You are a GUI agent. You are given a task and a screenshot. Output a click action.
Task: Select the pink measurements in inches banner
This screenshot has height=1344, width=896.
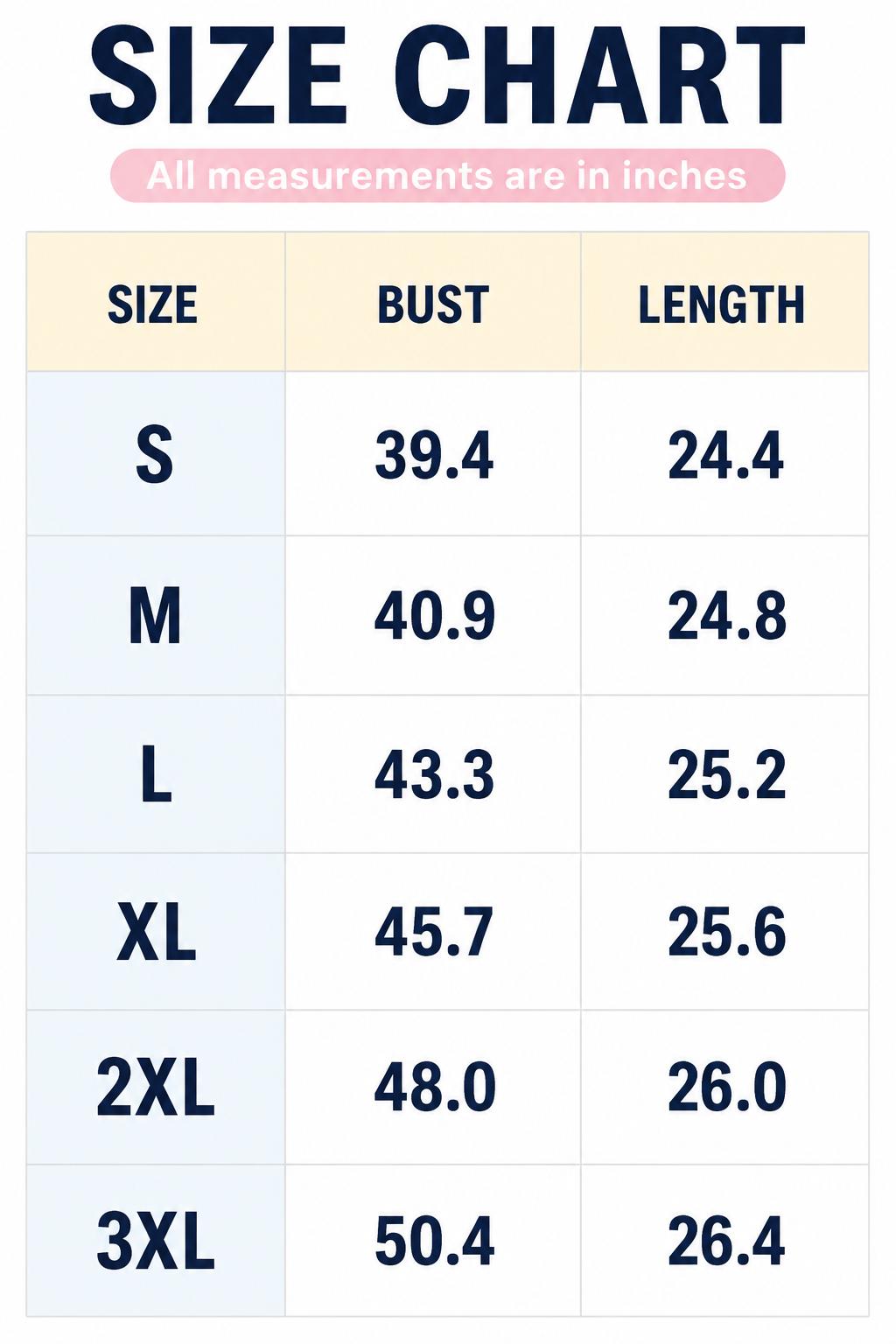pos(447,176)
